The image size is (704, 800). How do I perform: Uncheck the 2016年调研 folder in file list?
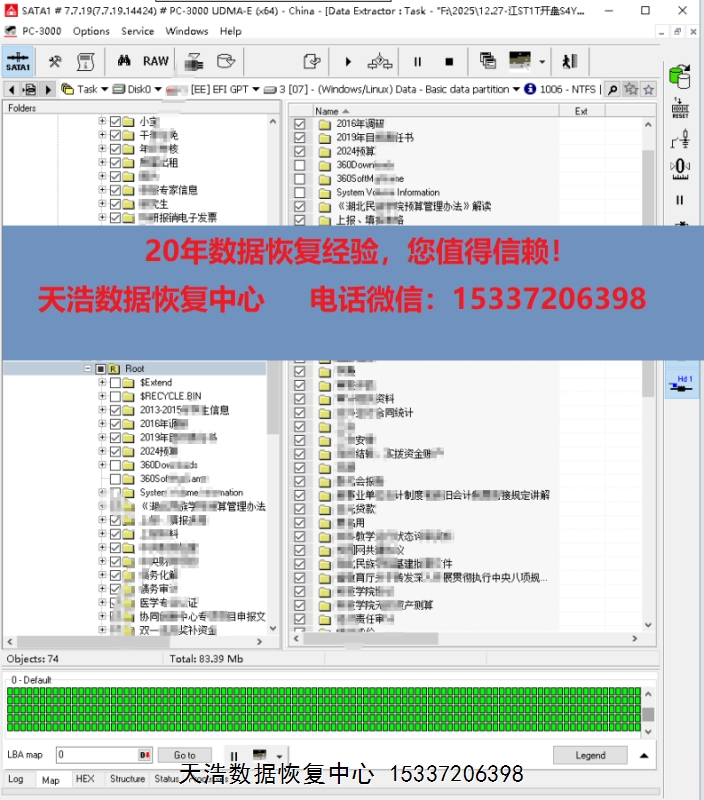tap(299, 124)
